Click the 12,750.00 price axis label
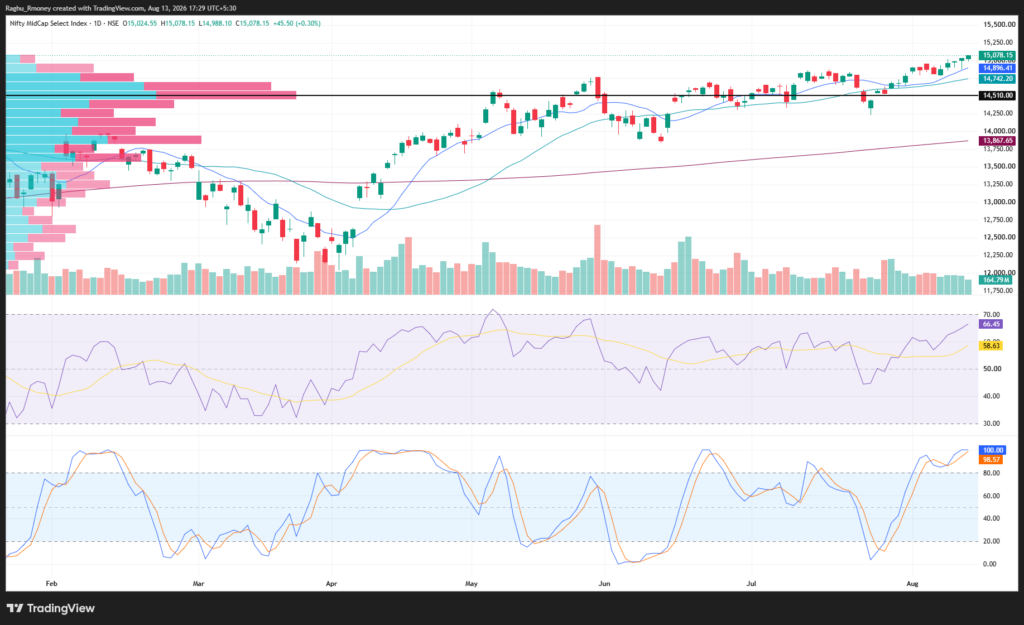Image resolution: width=1024 pixels, height=625 pixels. click(999, 219)
